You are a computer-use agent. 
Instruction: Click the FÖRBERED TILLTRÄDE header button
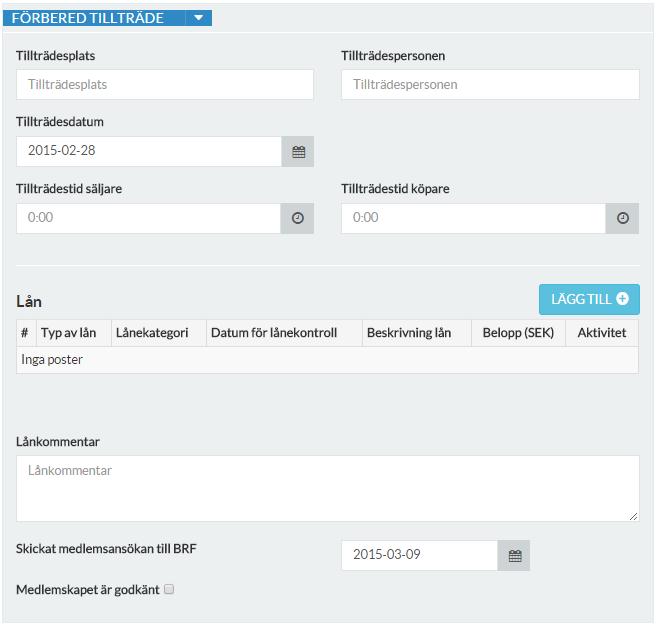pos(94,18)
